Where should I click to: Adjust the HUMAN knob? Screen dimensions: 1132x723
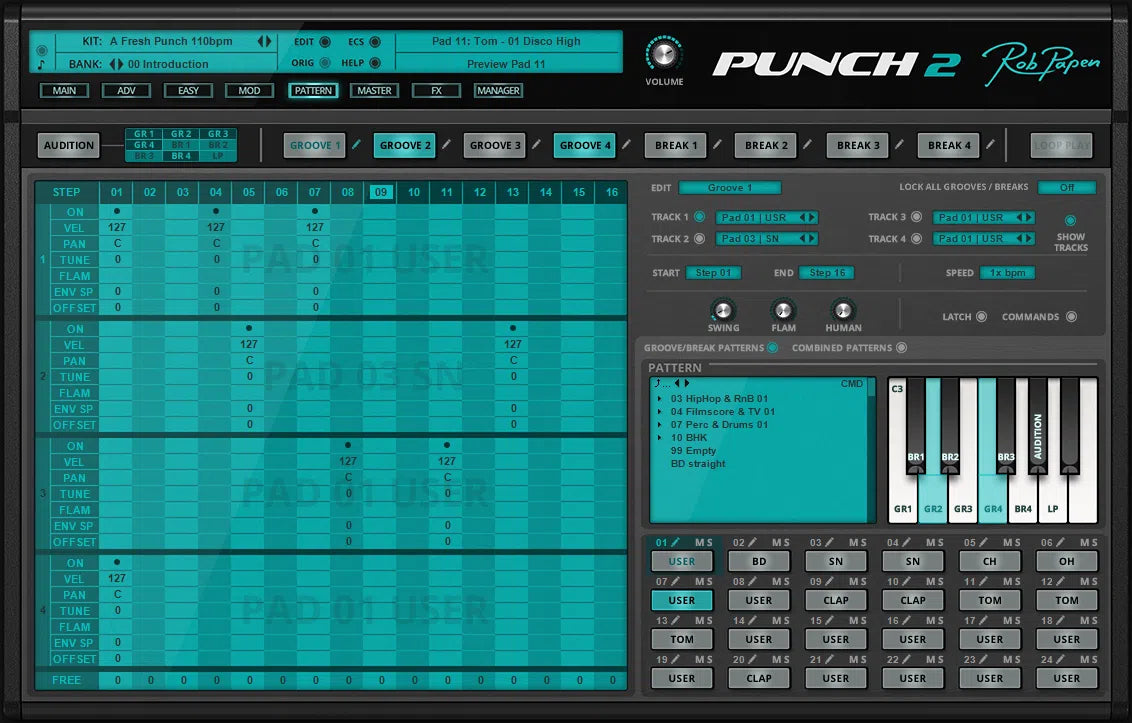(x=843, y=310)
